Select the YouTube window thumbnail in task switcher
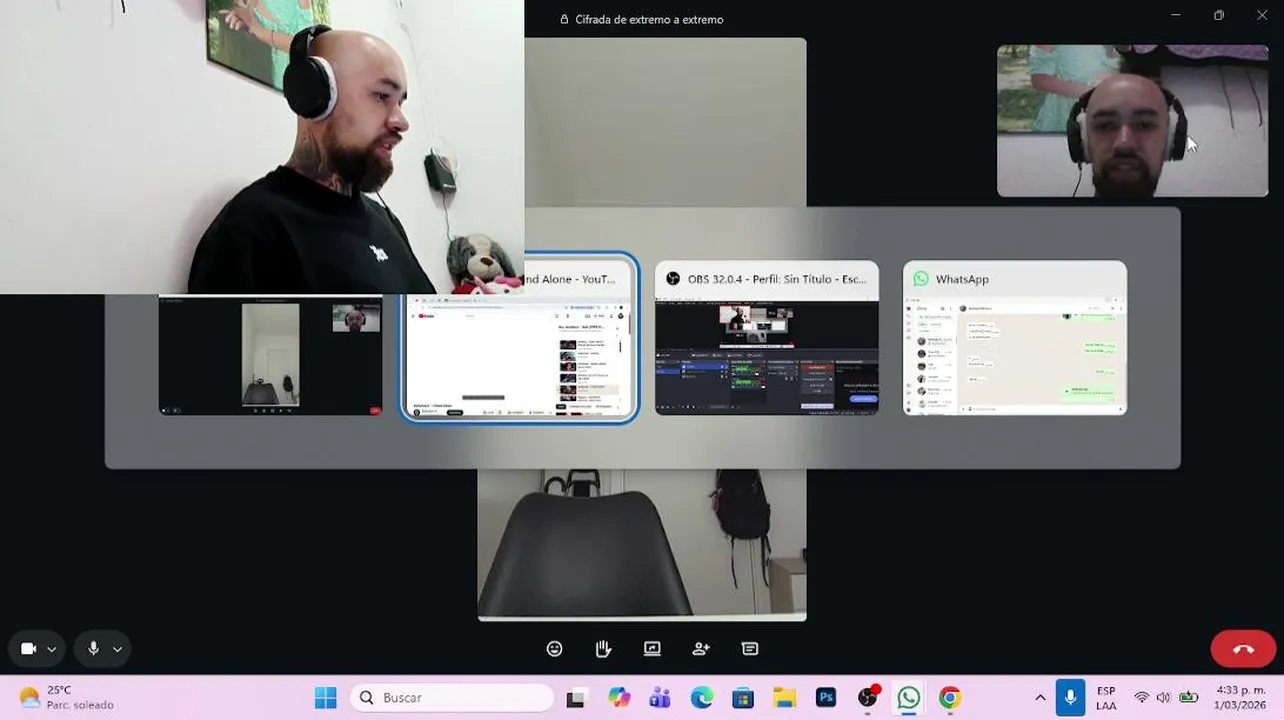This screenshot has height=720, width=1284. tap(520, 339)
